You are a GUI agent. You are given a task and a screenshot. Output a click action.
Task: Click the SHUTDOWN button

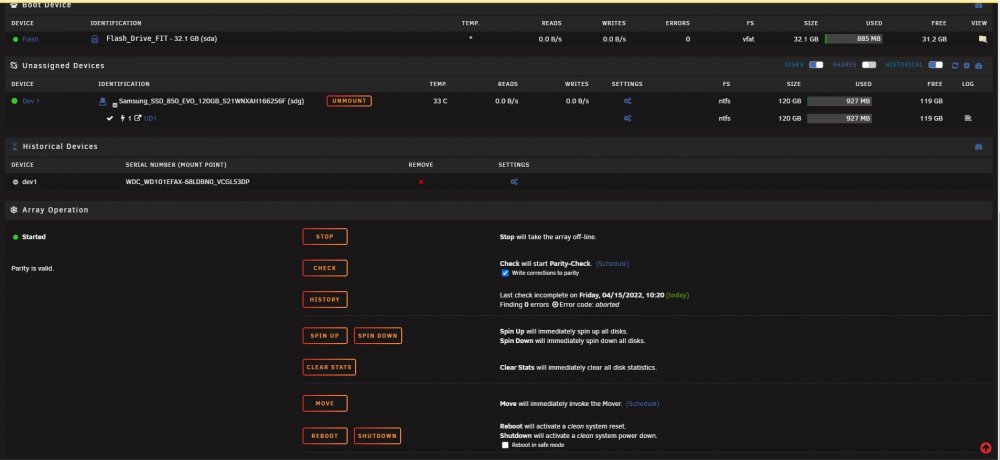[377, 436]
